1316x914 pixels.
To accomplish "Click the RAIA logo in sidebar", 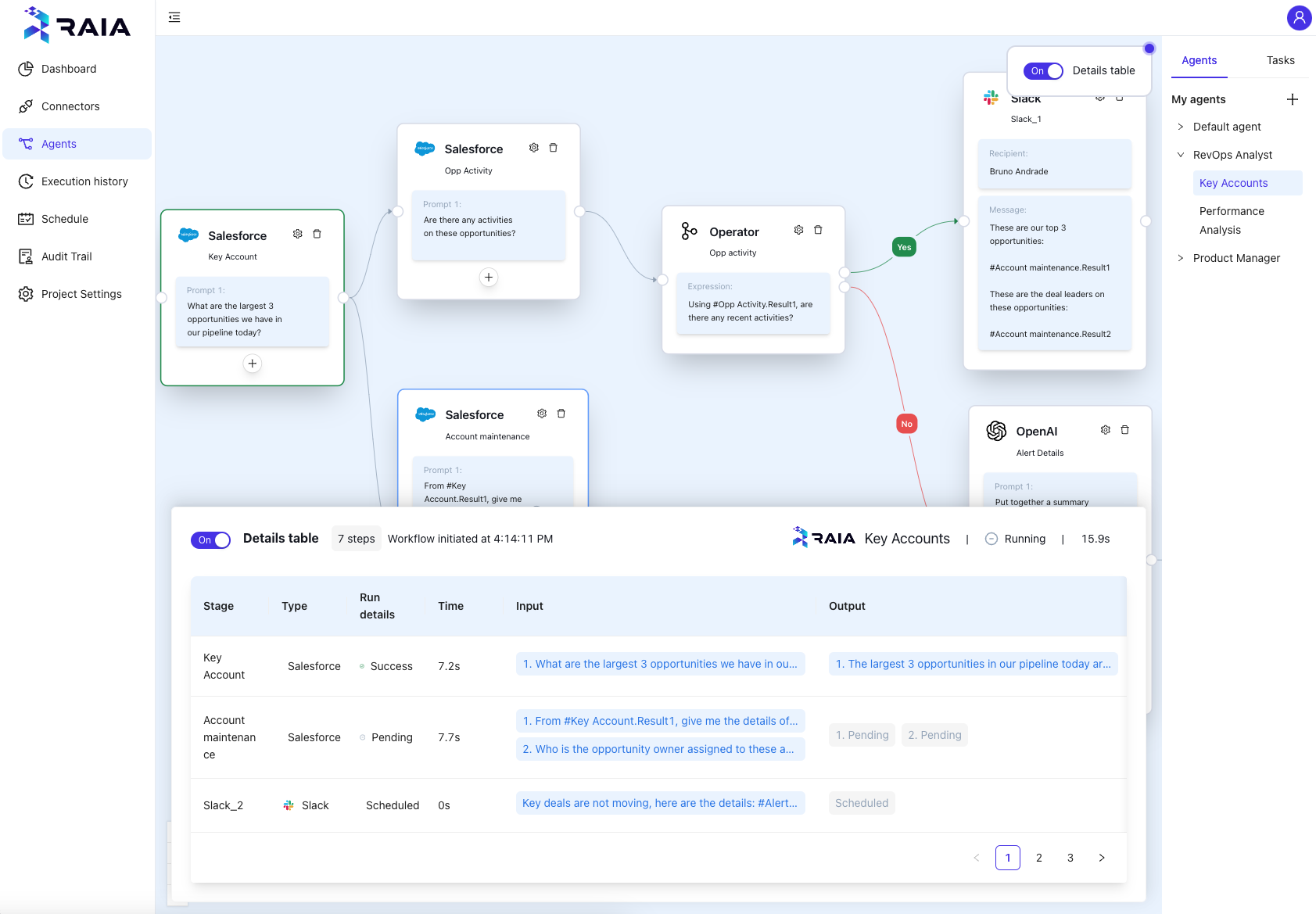I will click(77, 25).
